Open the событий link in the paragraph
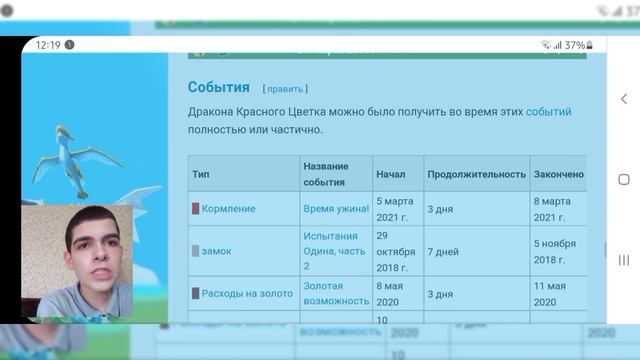 click(x=549, y=111)
